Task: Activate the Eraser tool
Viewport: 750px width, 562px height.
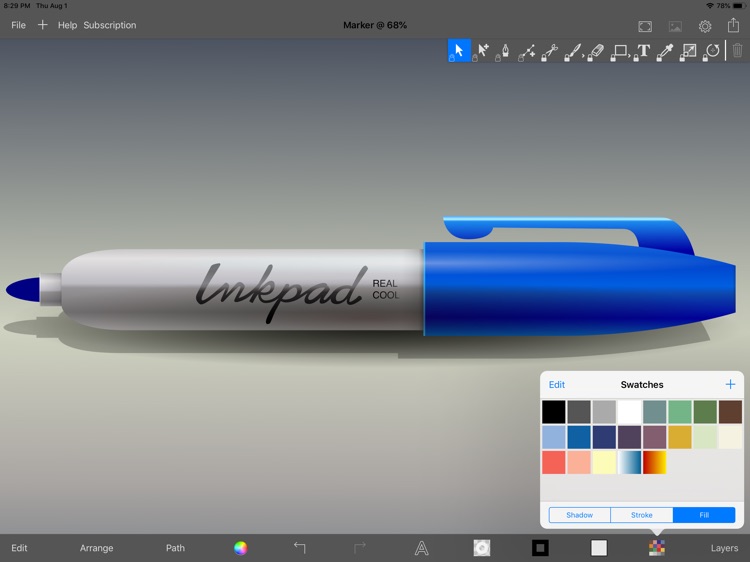Action: click(596, 50)
